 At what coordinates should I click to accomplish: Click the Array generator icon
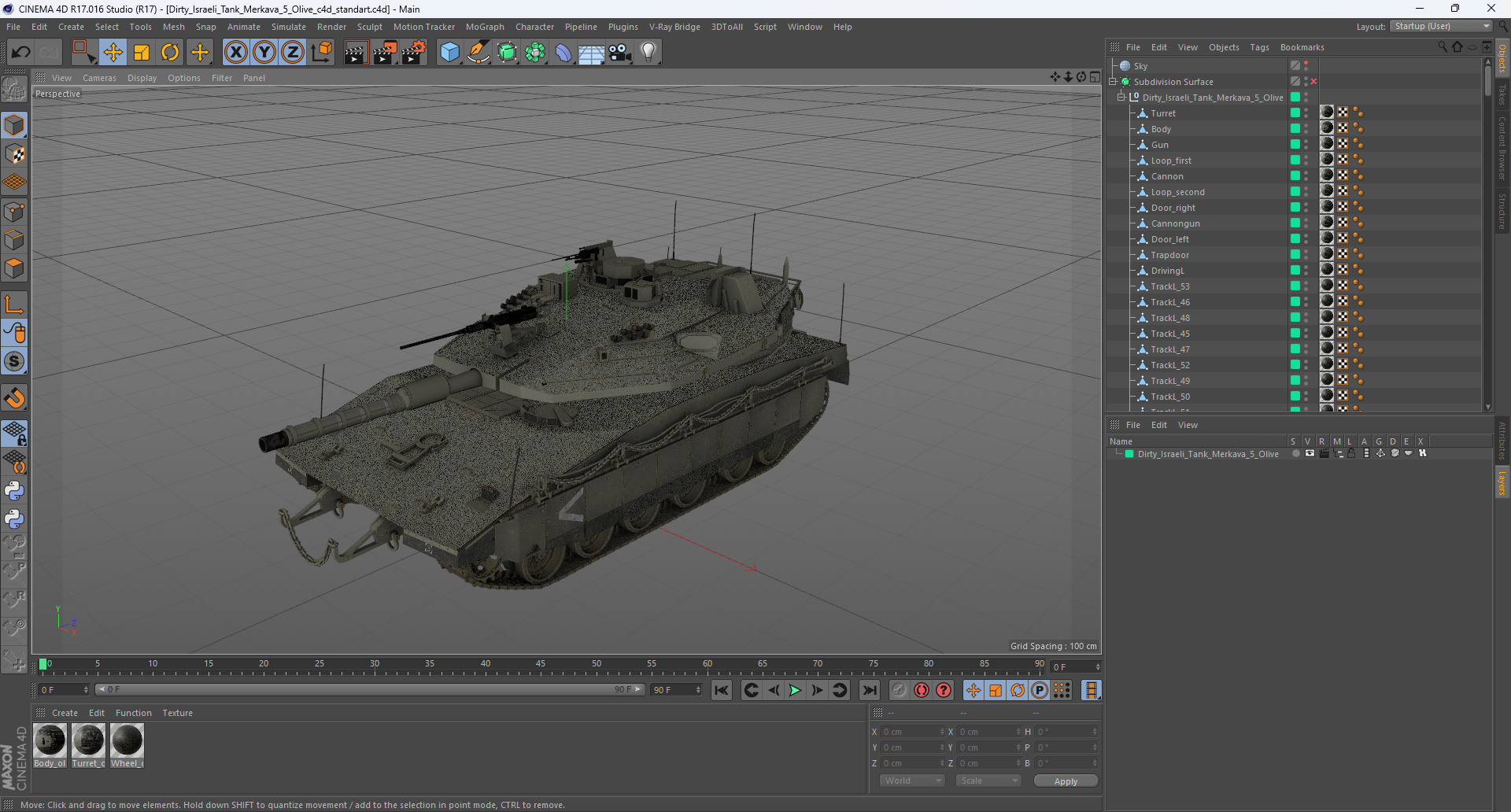click(x=535, y=53)
